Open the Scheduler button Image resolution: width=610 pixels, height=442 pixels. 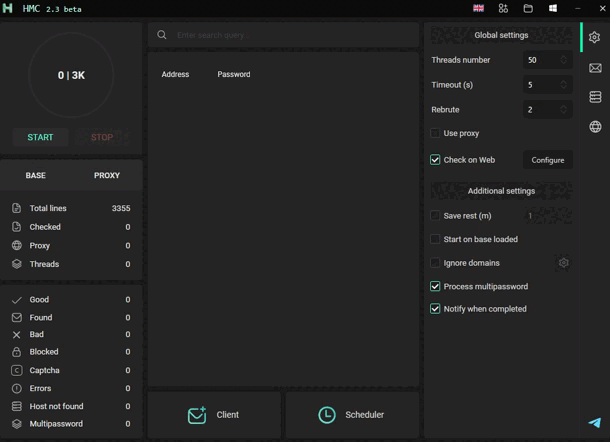[352, 415]
